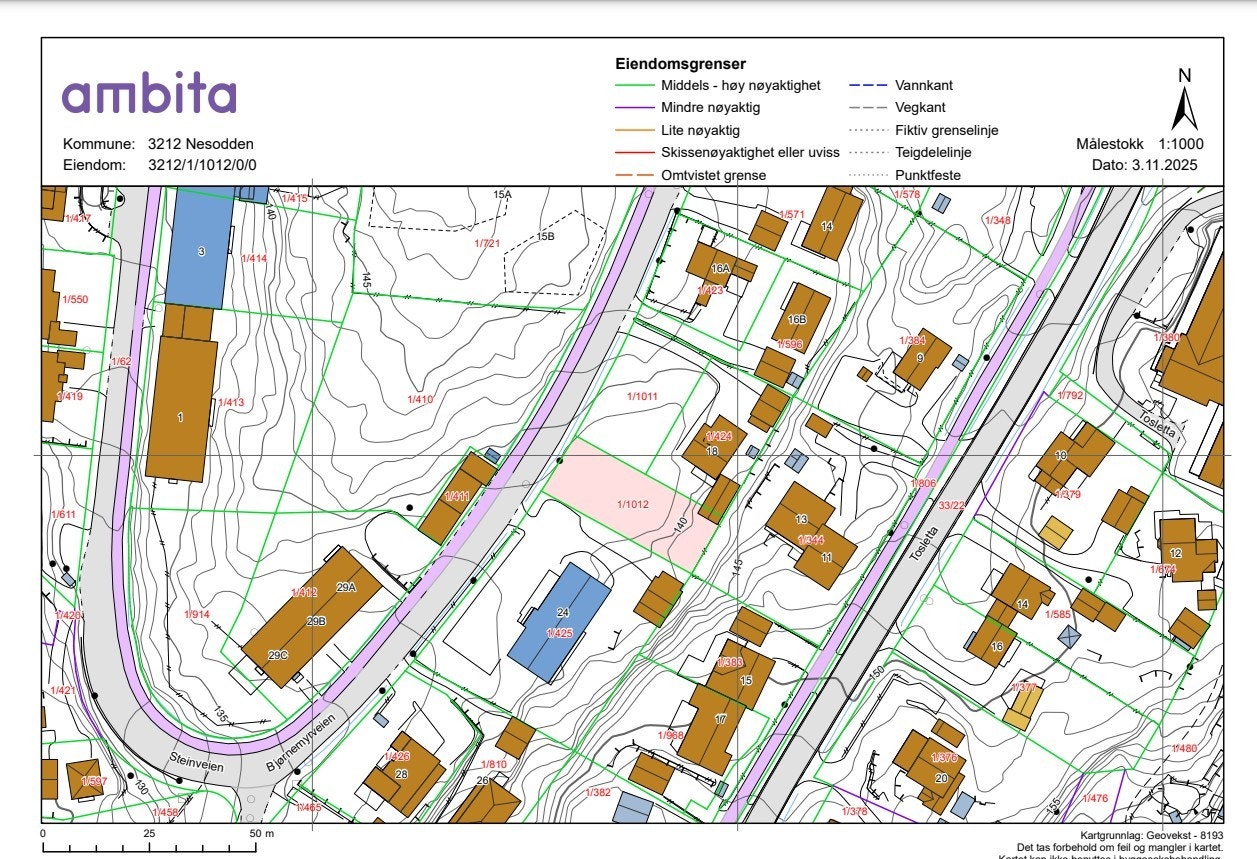Screen dimensions: 1257x859
Task: Click parcel label "1/426"
Action: (398, 756)
